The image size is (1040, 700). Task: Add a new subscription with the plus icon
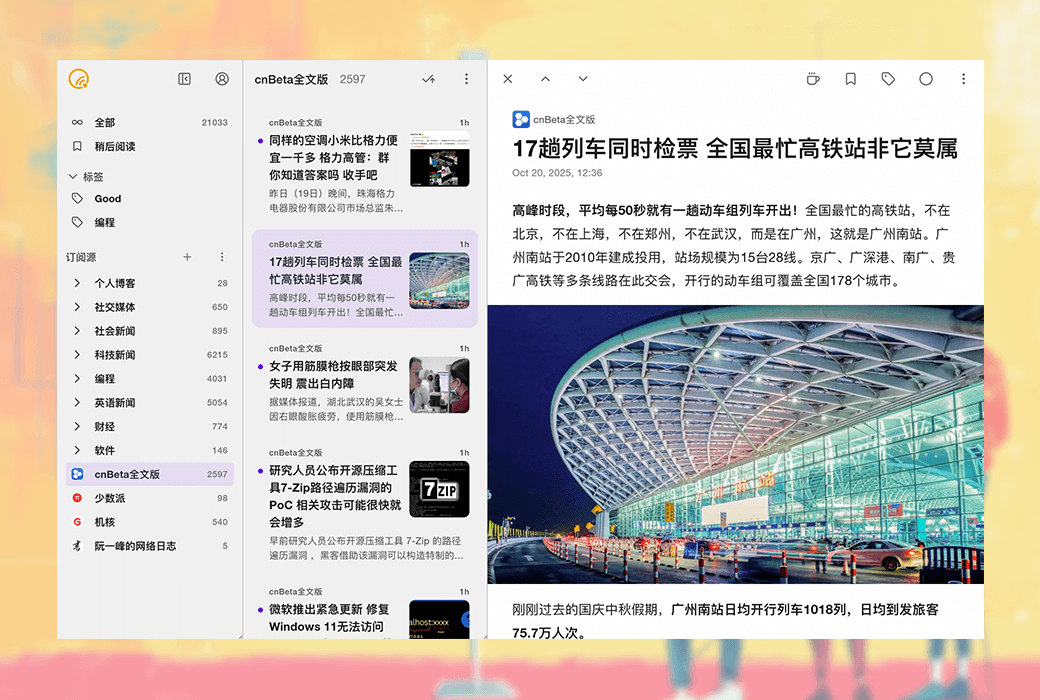pos(187,257)
